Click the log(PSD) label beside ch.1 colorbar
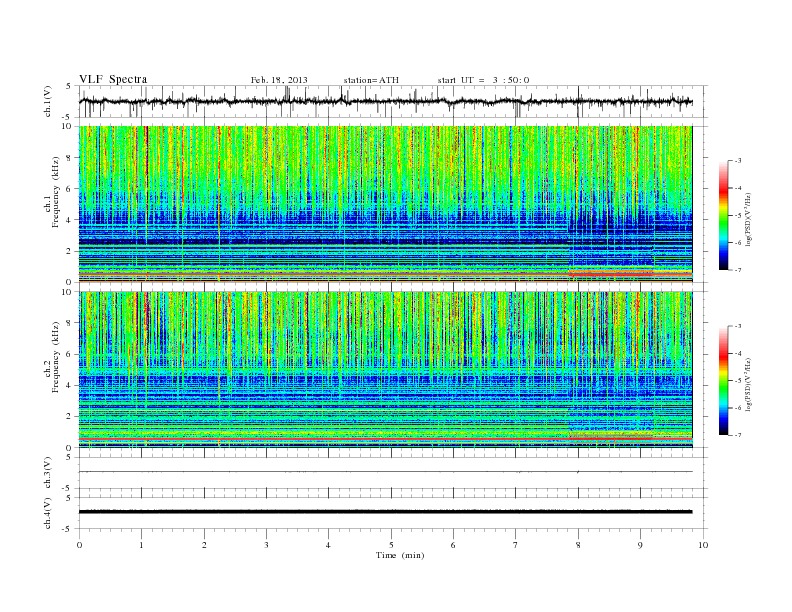 (749, 219)
